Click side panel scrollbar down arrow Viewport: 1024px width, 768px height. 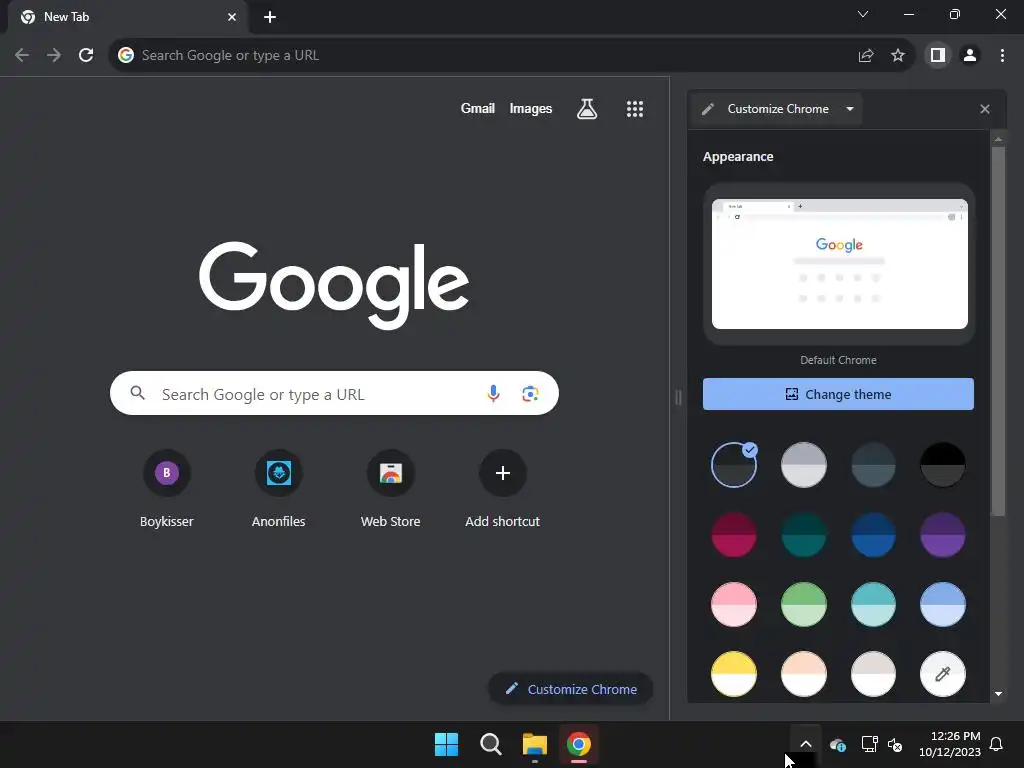(x=998, y=694)
